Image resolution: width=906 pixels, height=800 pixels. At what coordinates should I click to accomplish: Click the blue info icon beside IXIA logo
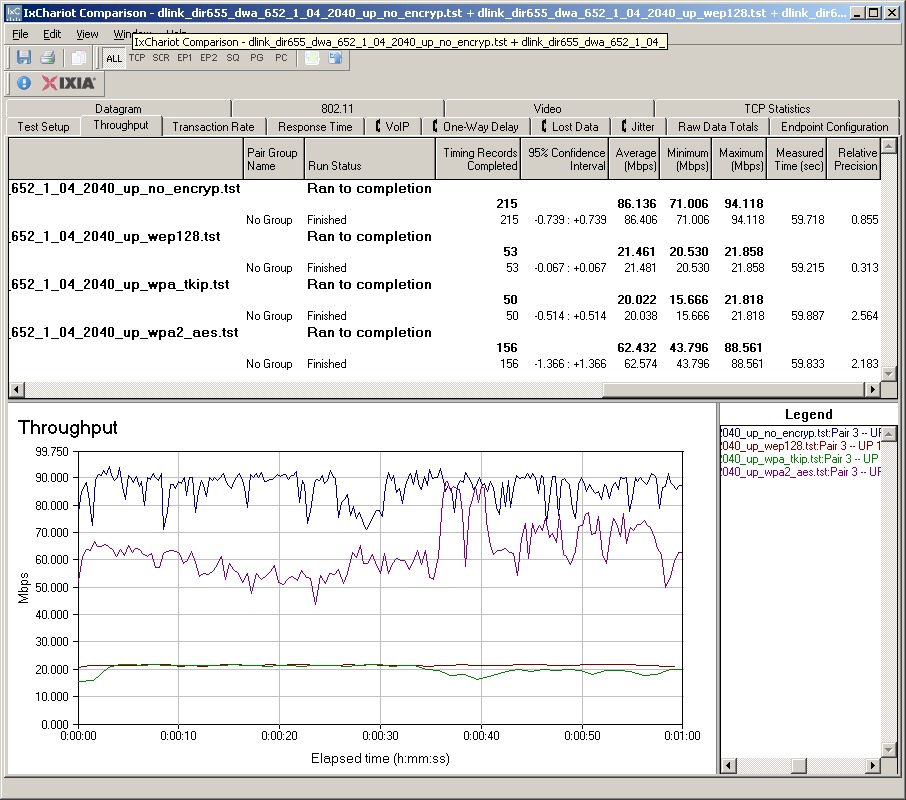tap(24, 83)
